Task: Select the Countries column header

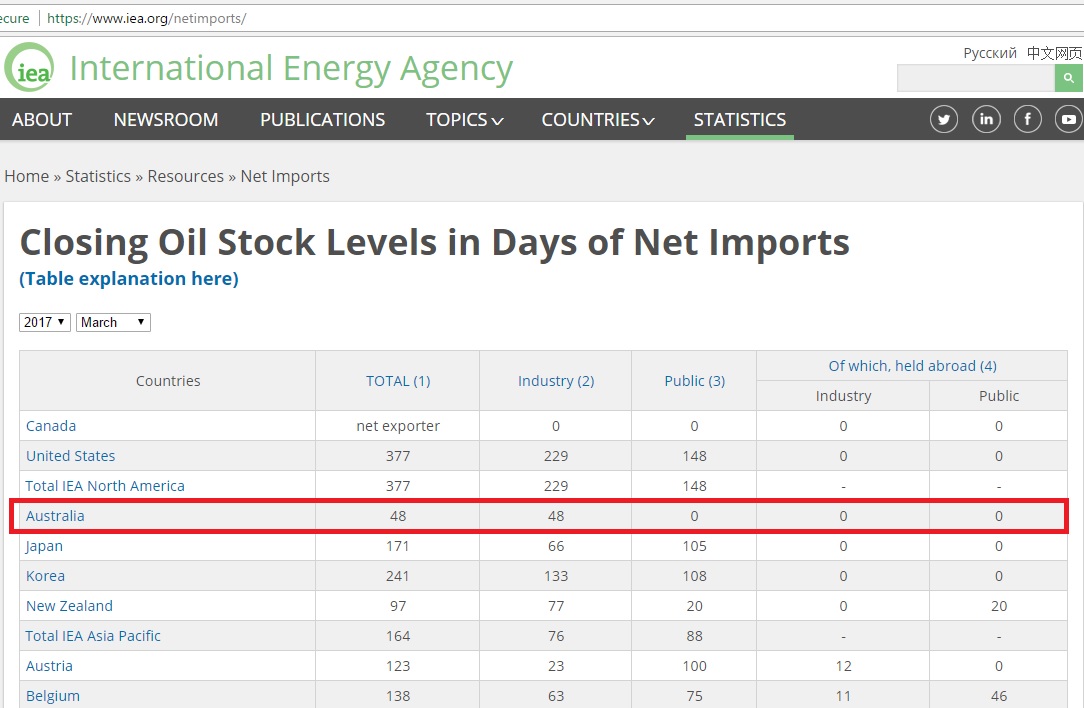Action: coord(168,381)
